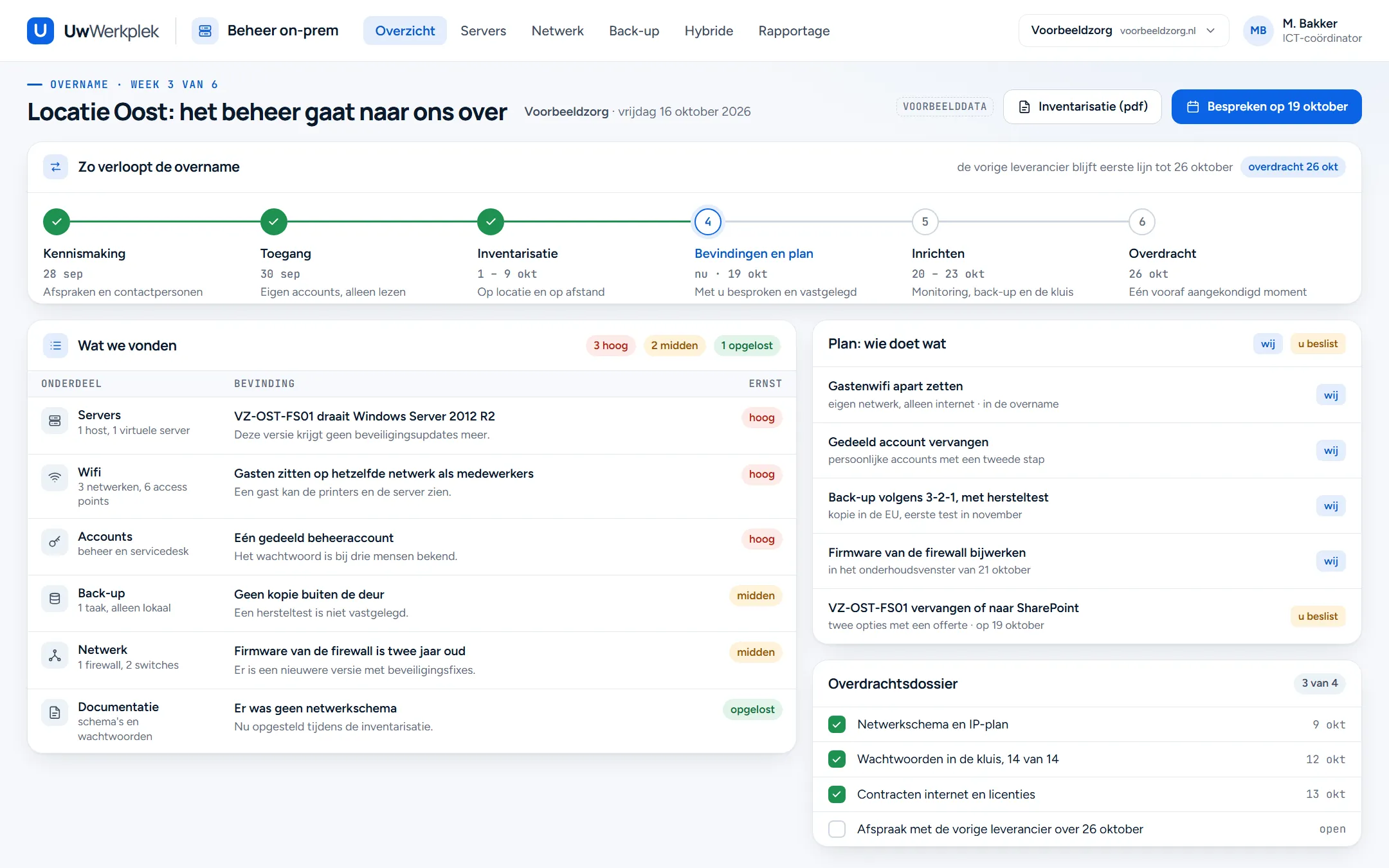Check the Afspraak met vorige leverancier checkbox
This screenshot has width=1389, height=868.
pyautogui.click(x=837, y=829)
